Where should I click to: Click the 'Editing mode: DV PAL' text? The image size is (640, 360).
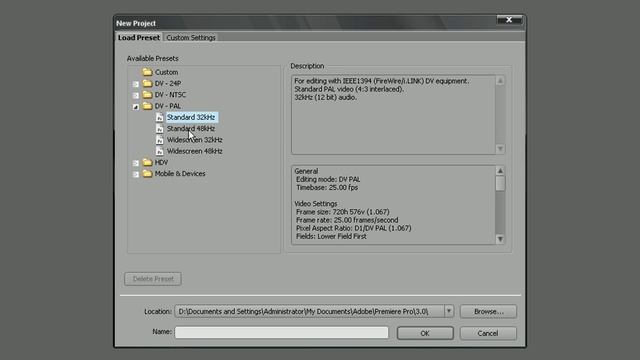[328, 179]
